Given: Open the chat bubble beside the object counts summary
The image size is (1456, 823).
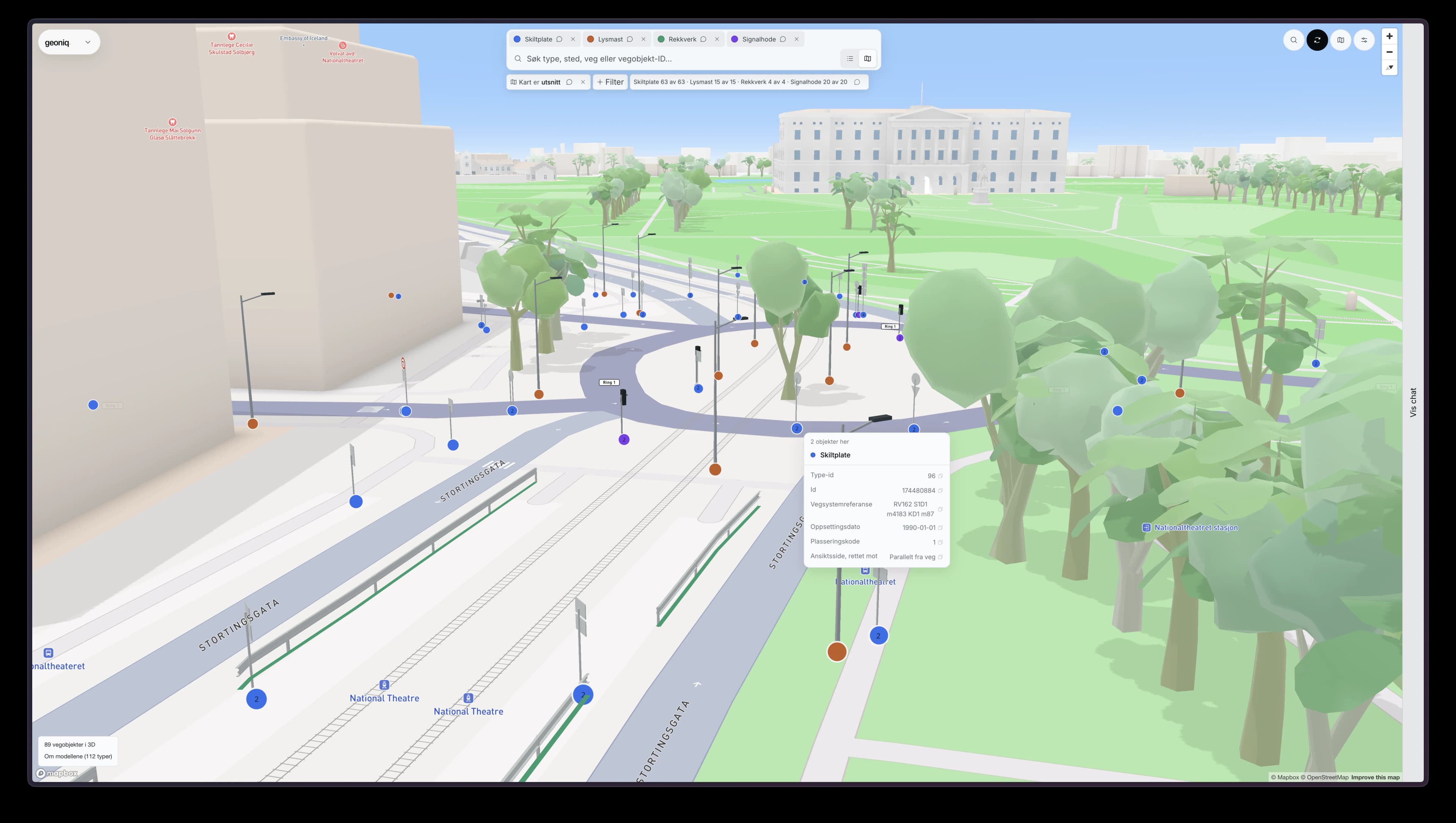Looking at the screenshot, I should click(x=857, y=82).
